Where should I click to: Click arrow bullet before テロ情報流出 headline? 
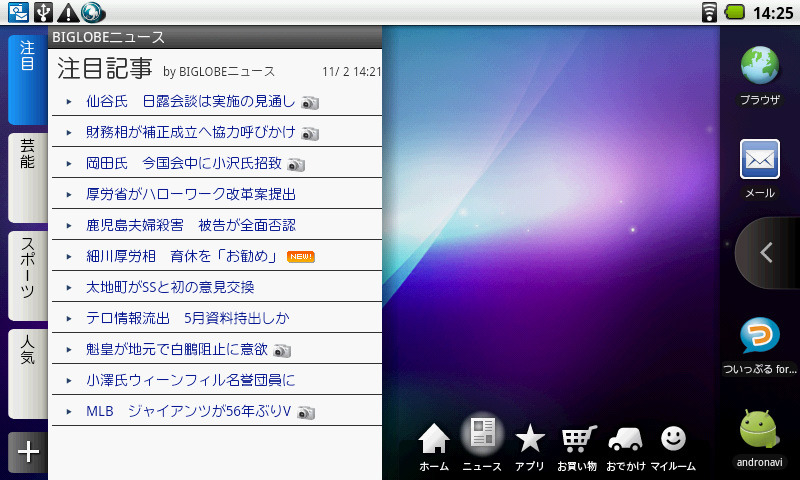[69, 319]
